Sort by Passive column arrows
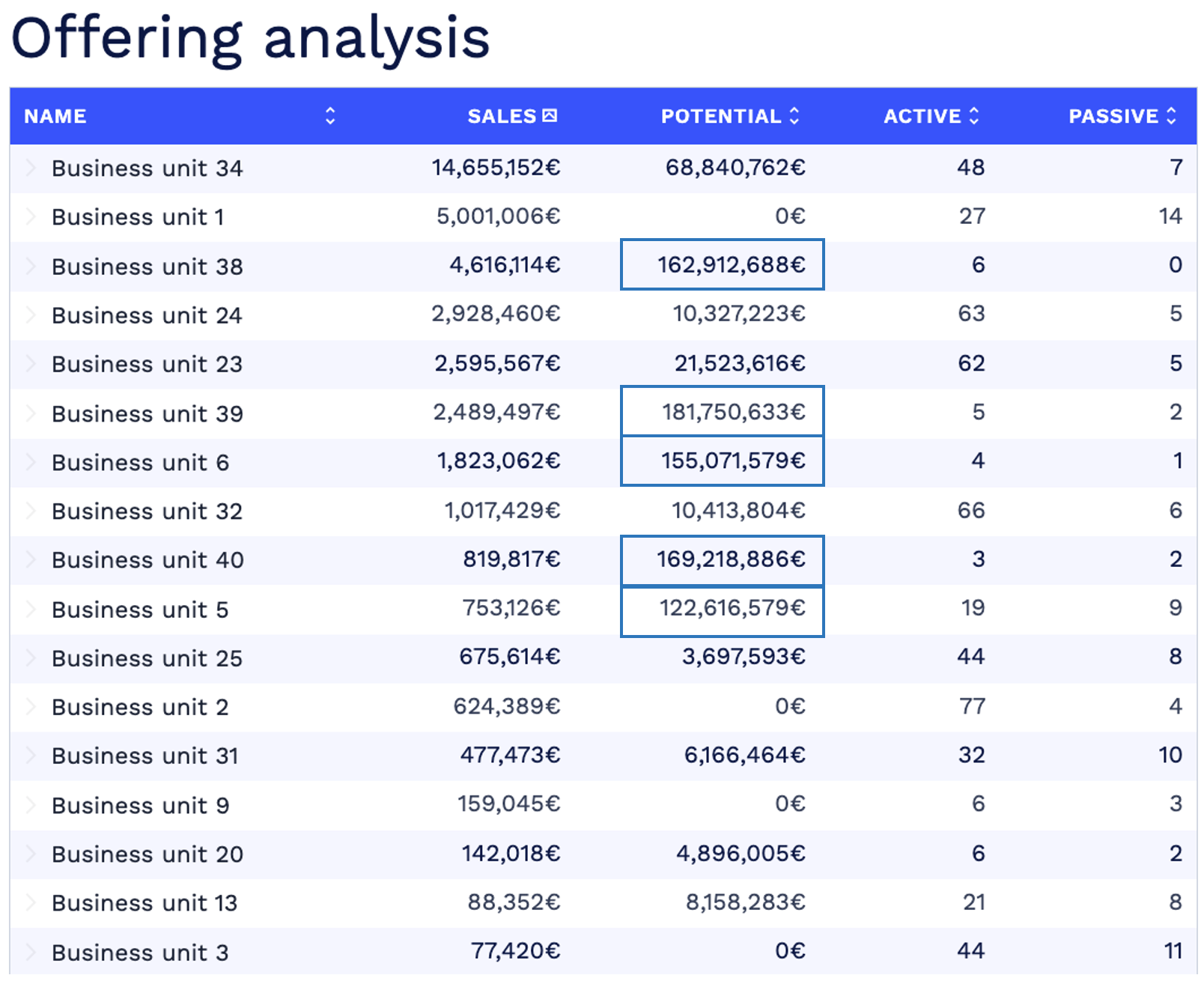This screenshot has height=987, width=1204. (1171, 116)
